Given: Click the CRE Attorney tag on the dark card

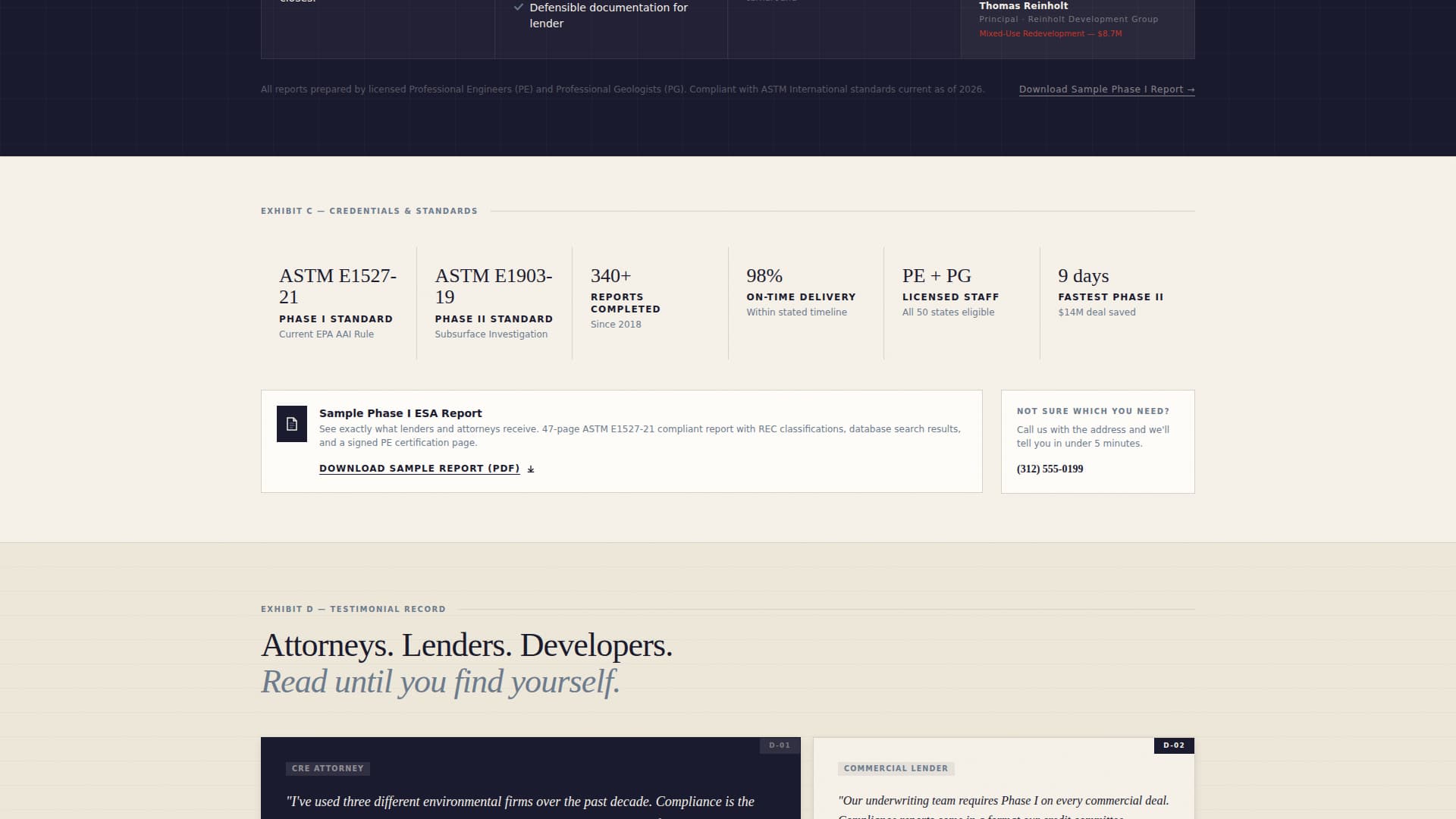Looking at the screenshot, I should coord(328,768).
